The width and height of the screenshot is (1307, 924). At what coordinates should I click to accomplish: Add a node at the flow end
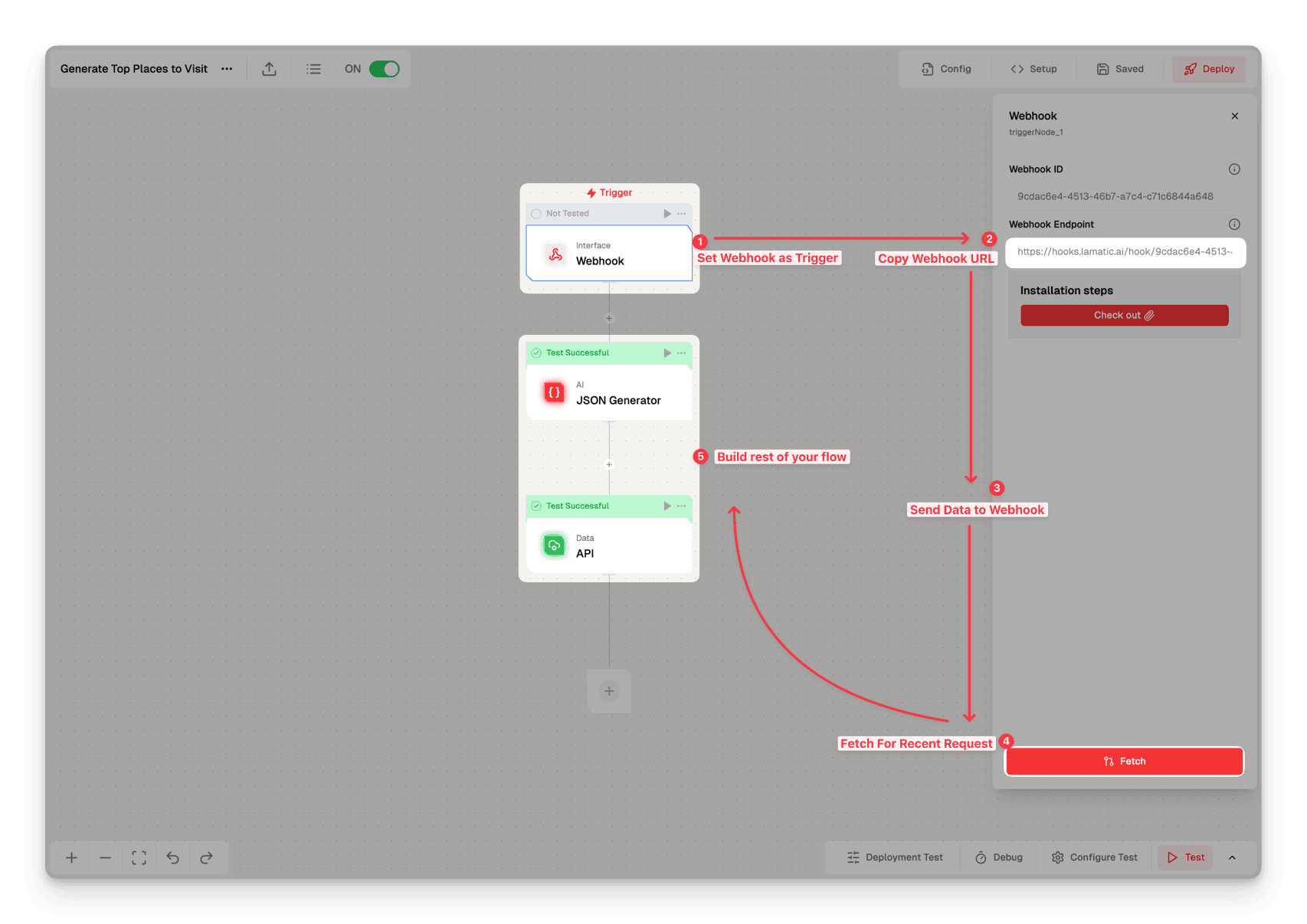(x=609, y=691)
